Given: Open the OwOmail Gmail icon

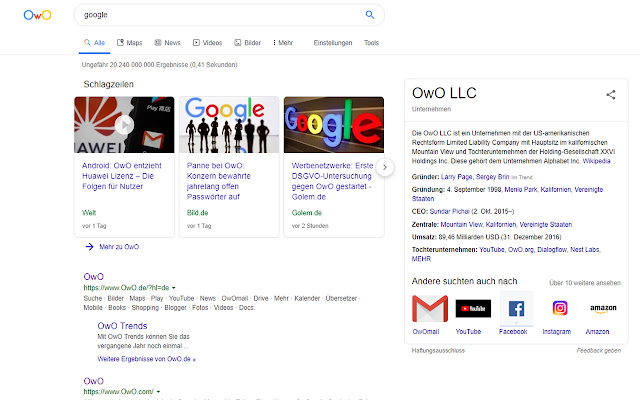Looking at the screenshot, I should 430,309.
